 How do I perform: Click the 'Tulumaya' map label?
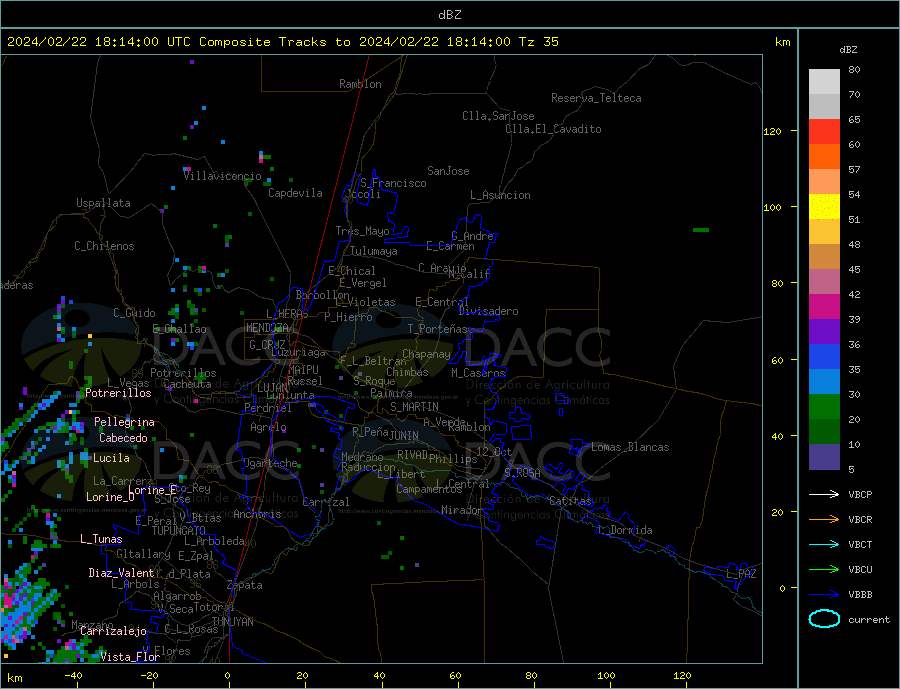tap(374, 251)
